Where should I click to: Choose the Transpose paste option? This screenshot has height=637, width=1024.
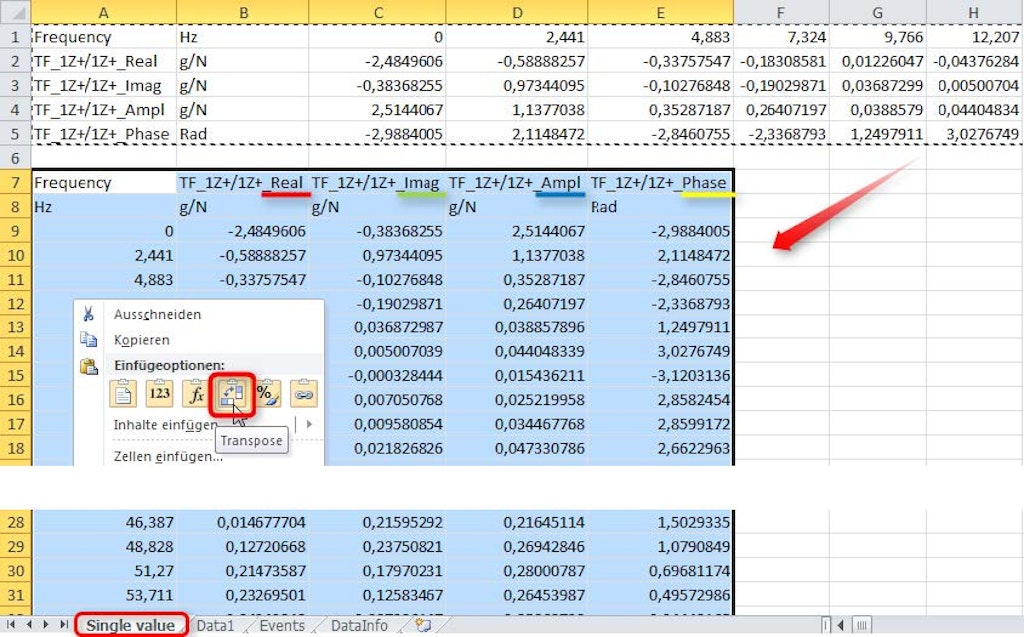pyautogui.click(x=232, y=393)
